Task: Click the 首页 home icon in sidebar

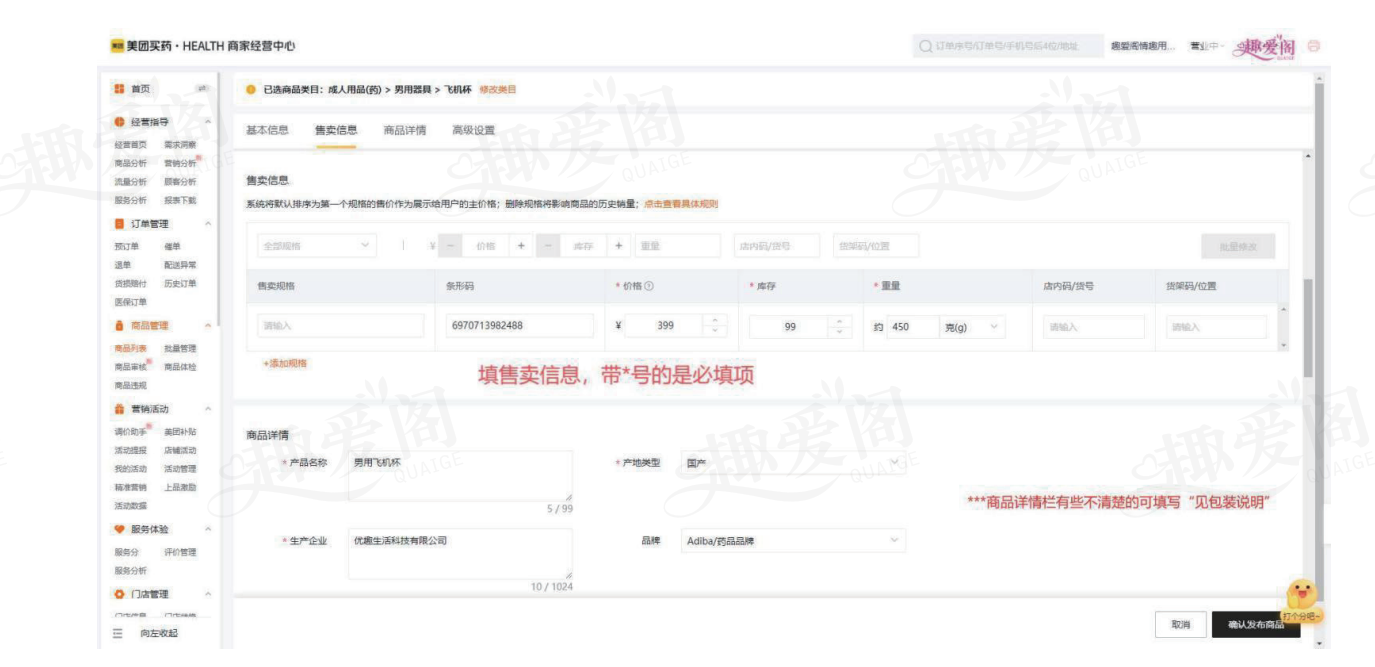Action: coord(119,89)
